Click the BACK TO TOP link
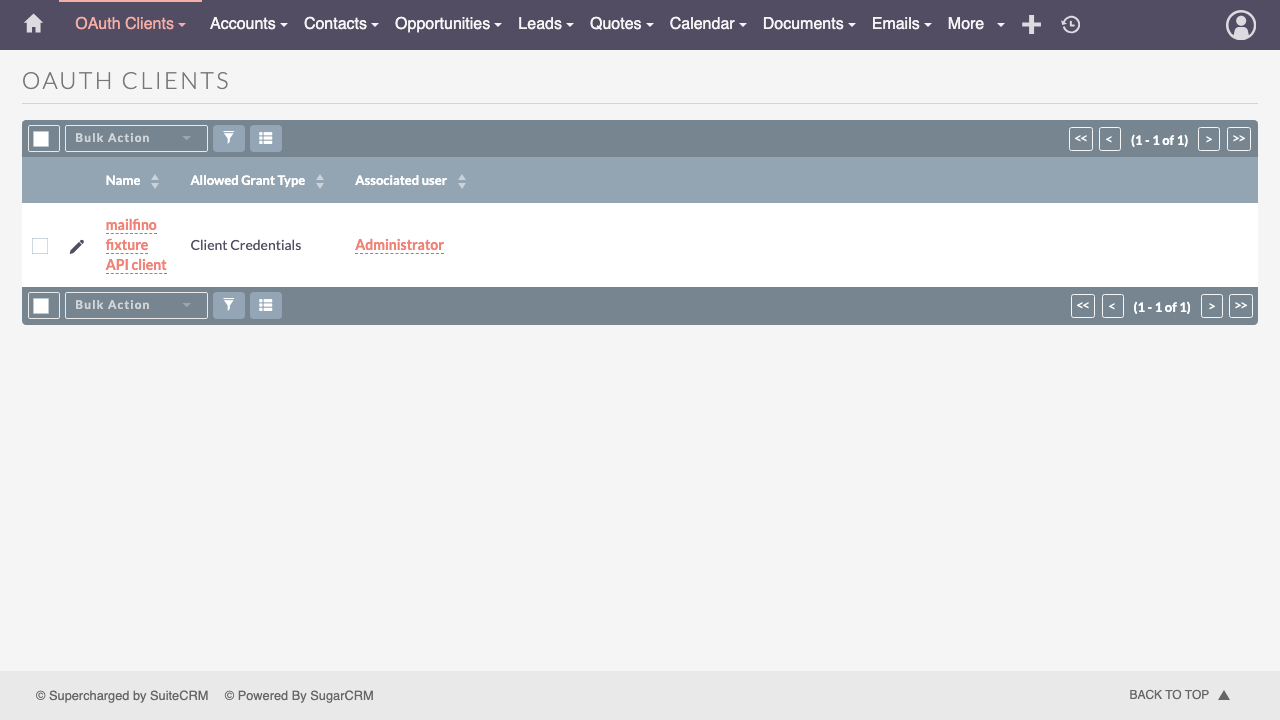The width and height of the screenshot is (1280, 720). 1169,695
